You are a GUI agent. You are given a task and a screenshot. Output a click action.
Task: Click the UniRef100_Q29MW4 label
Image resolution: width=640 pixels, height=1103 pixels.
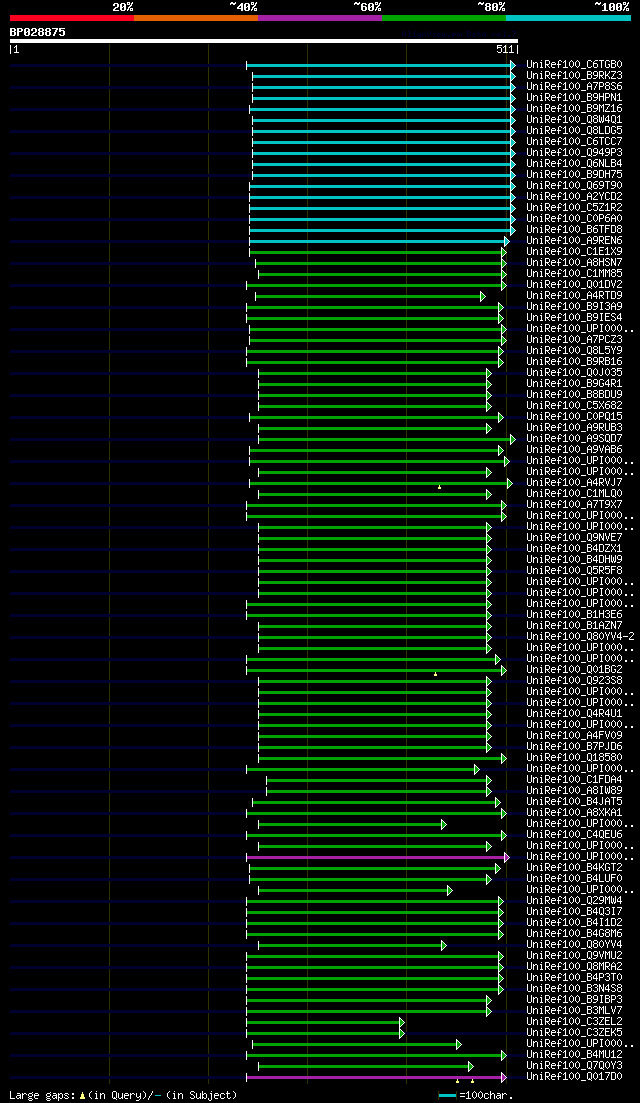[x=574, y=900]
